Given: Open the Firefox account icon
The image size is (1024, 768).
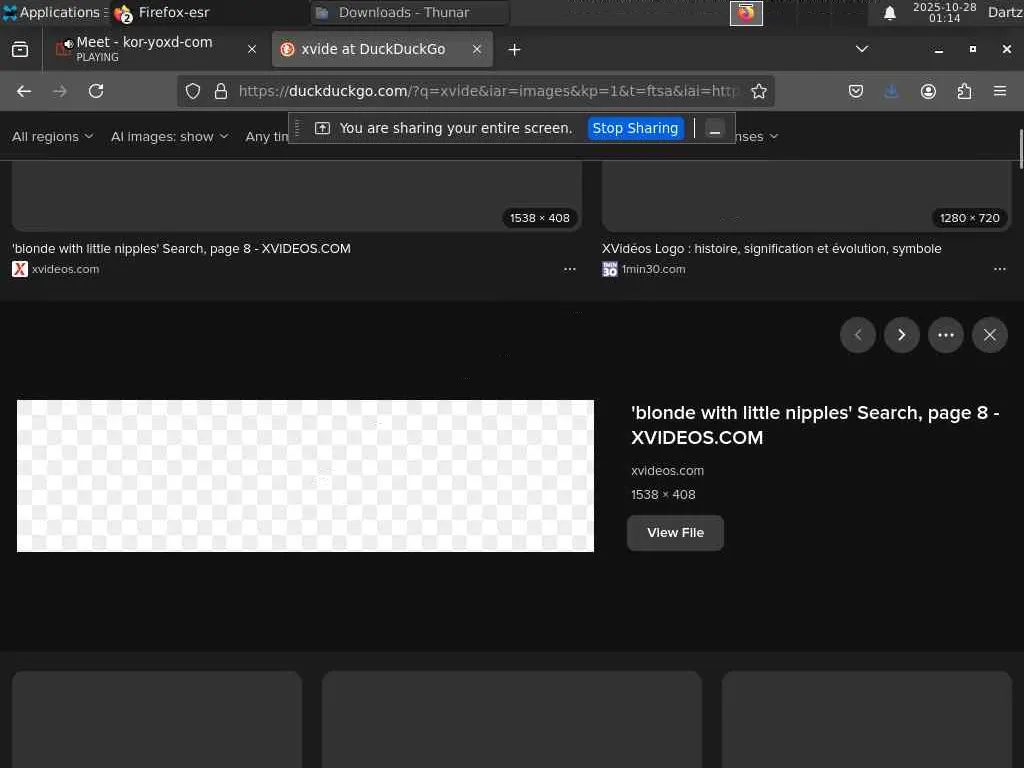Looking at the screenshot, I should (x=928, y=91).
